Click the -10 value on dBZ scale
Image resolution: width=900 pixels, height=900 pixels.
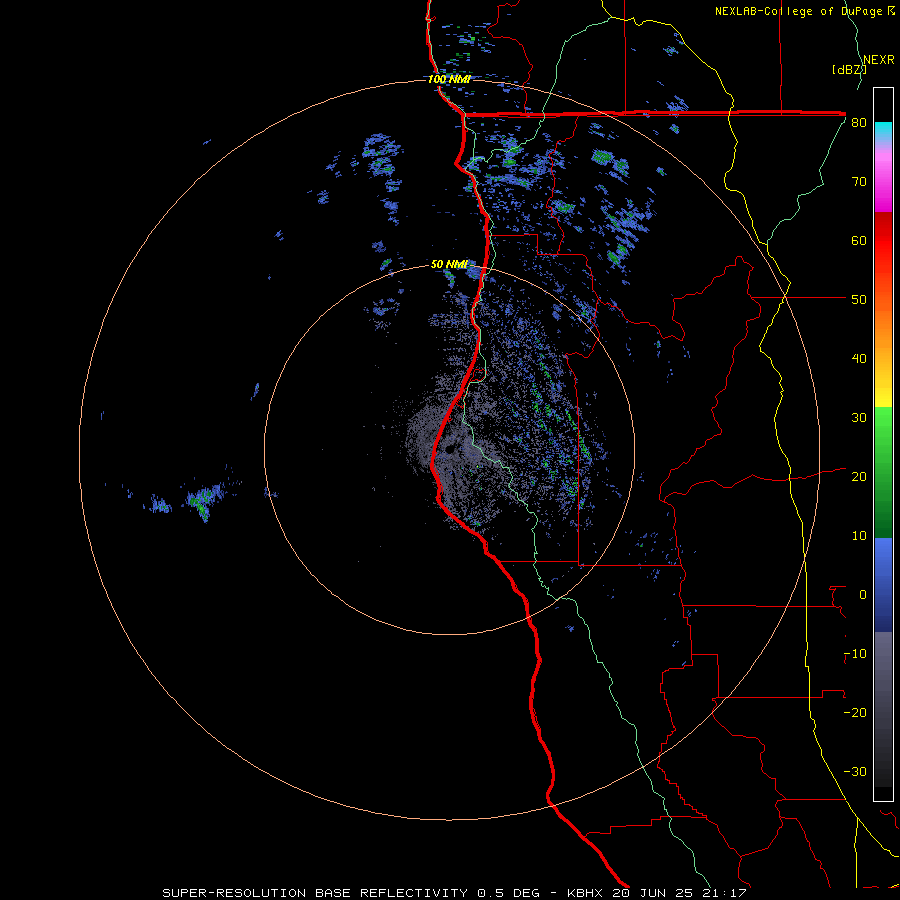click(x=855, y=654)
